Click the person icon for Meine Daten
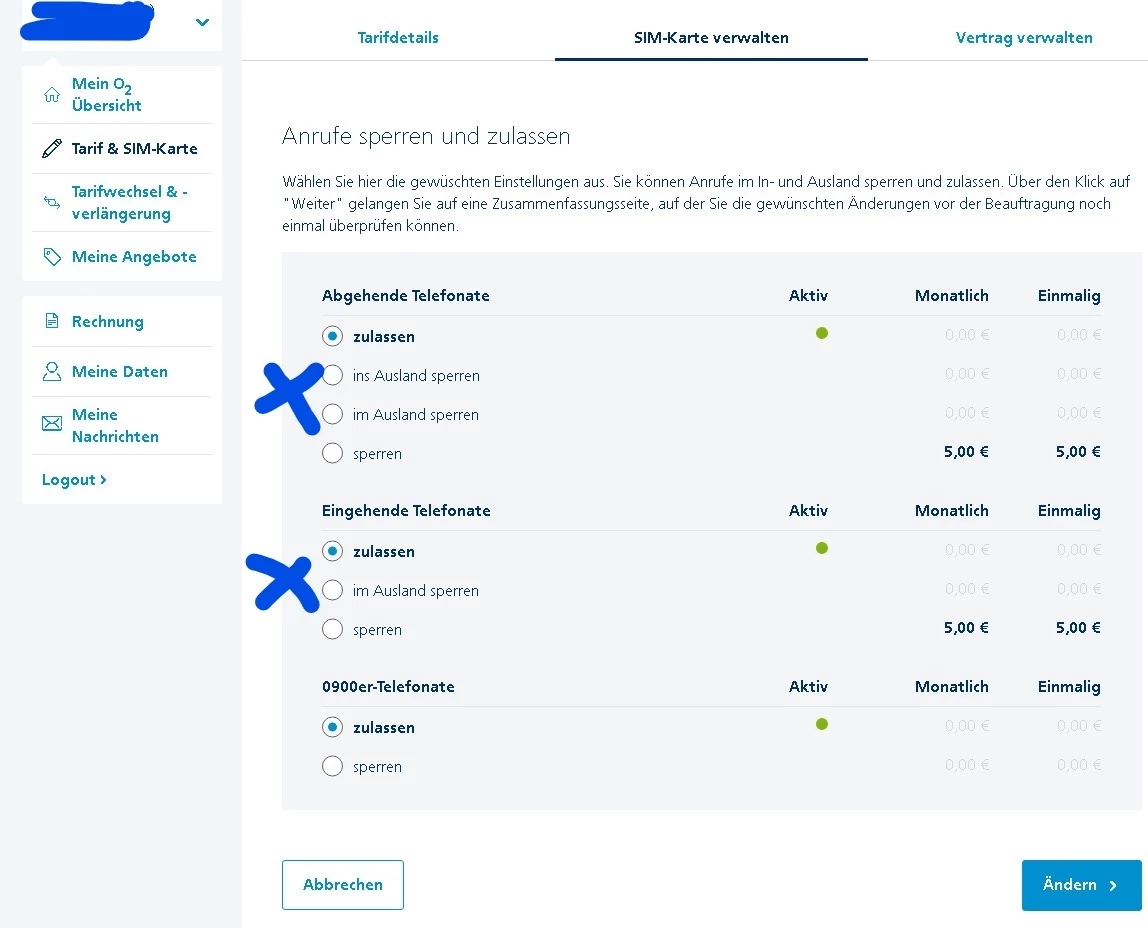1148x928 pixels. [52, 372]
